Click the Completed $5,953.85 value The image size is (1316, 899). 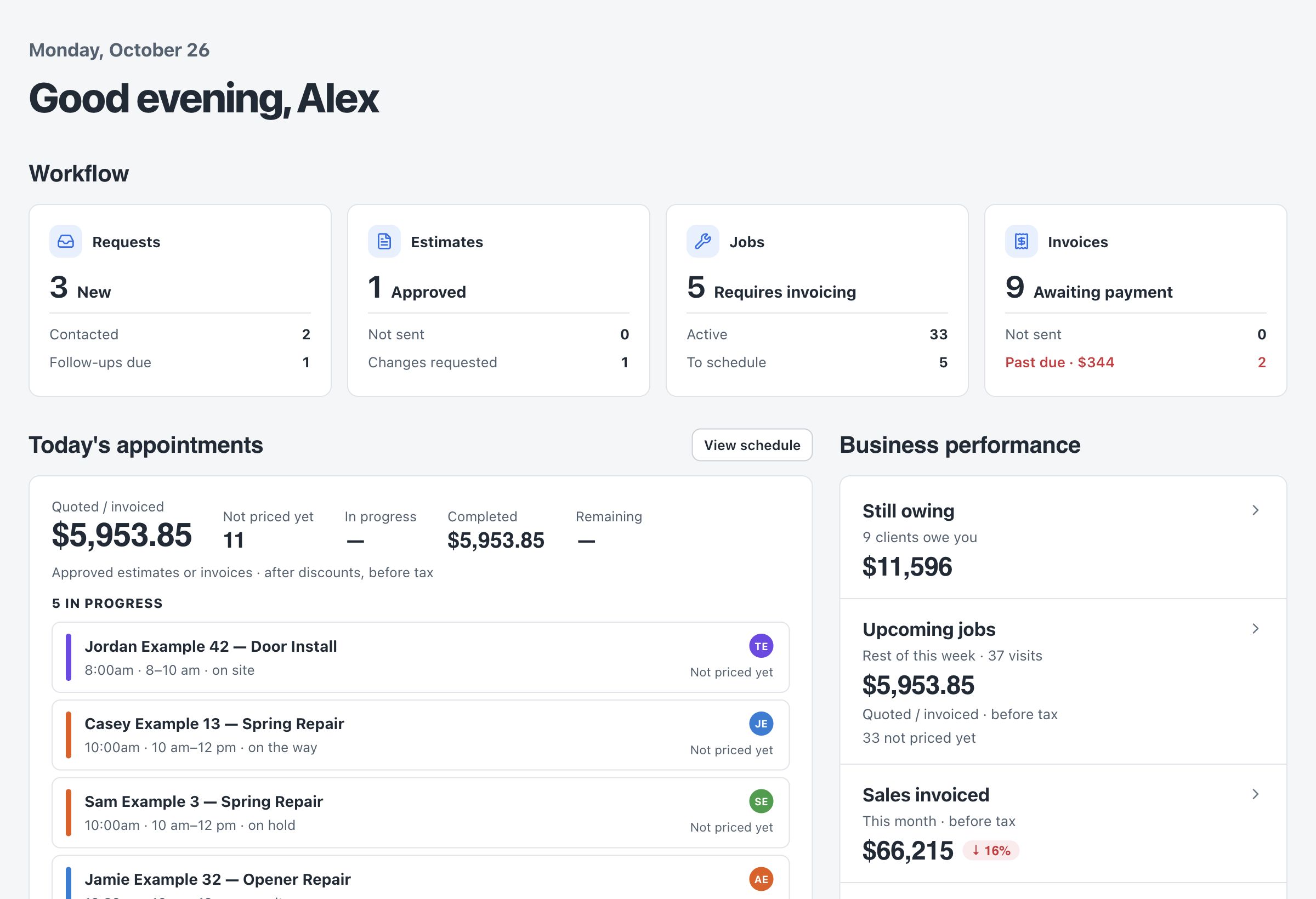click(496, 540)
